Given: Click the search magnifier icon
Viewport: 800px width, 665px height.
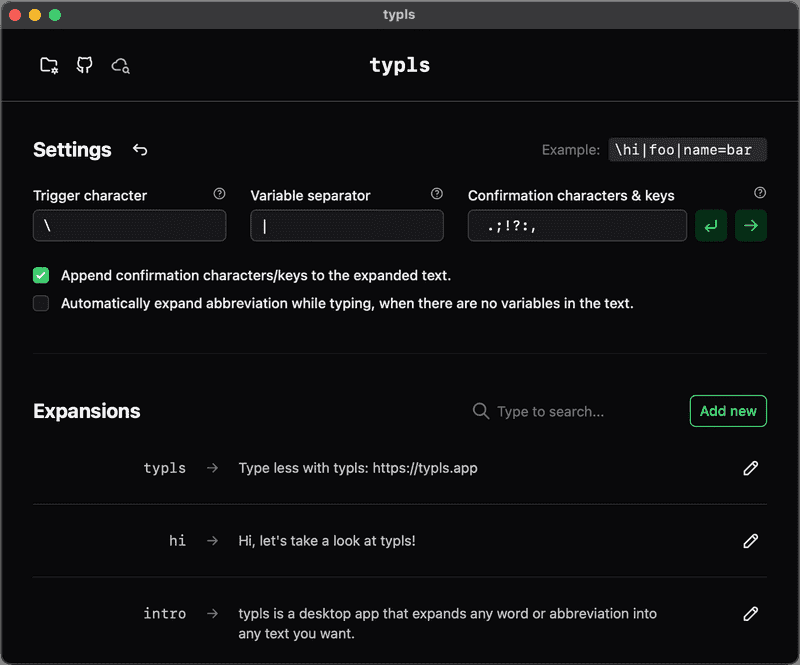Looking at the screenshot, I should point(481,411).
